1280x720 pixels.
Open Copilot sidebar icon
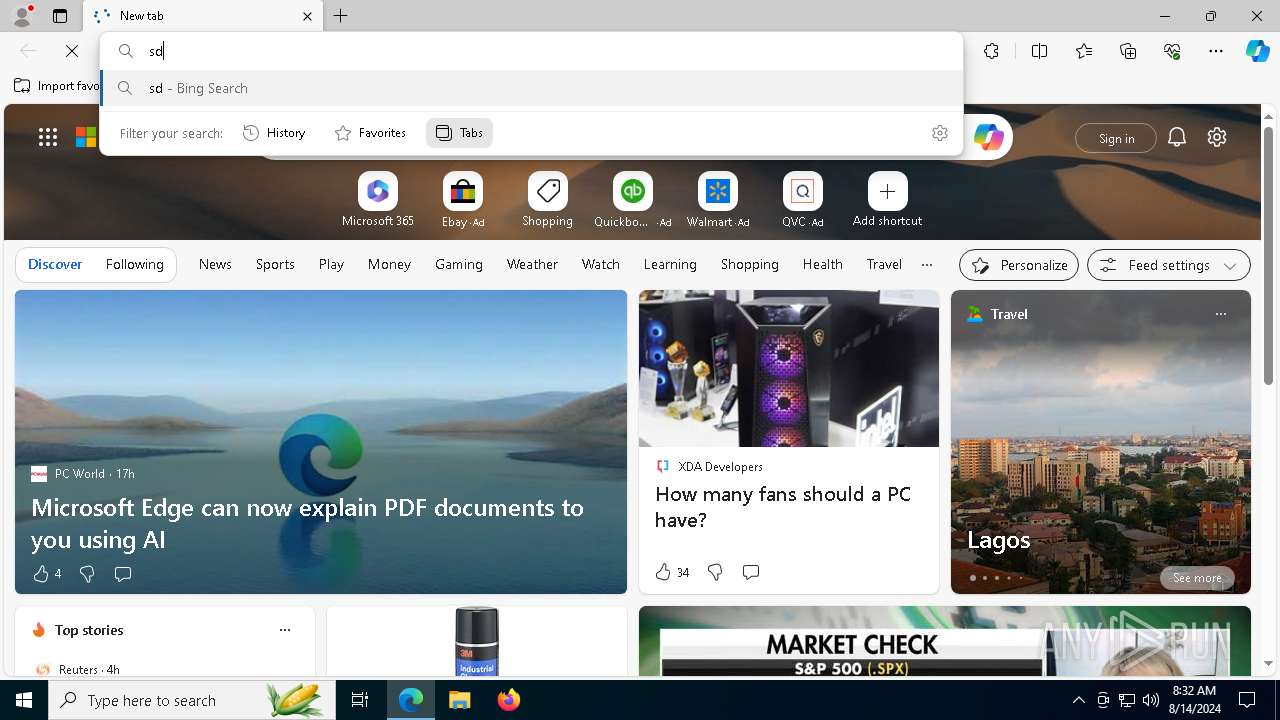coord(1257,51)
